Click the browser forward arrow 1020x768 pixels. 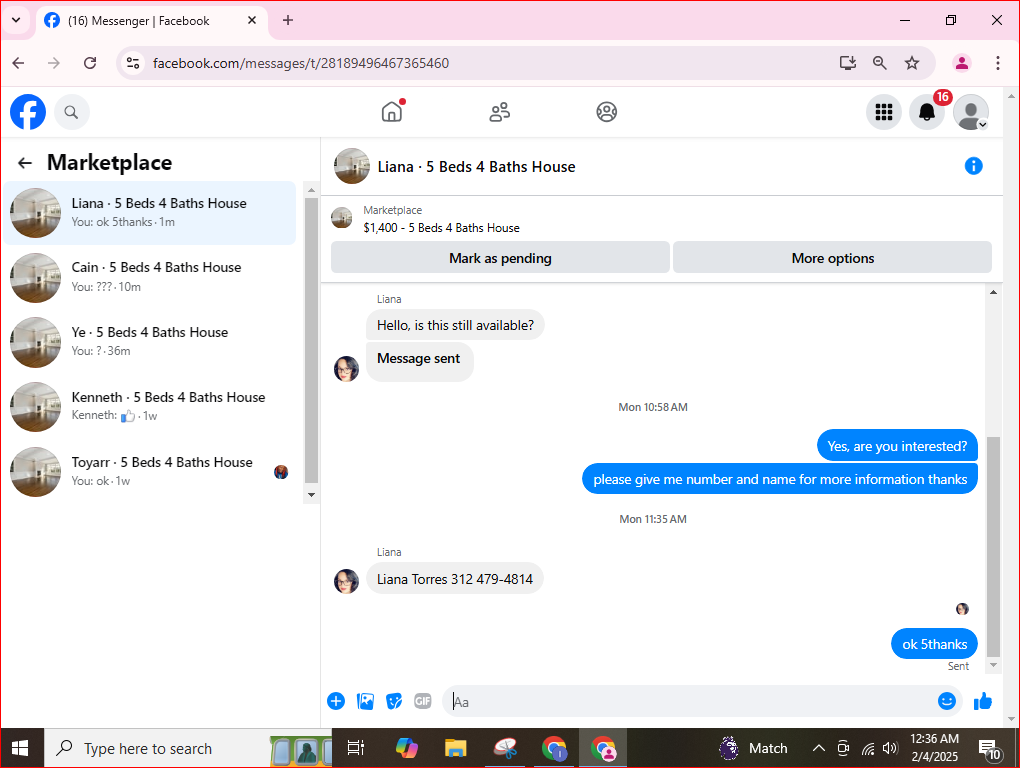coord(54,63)
